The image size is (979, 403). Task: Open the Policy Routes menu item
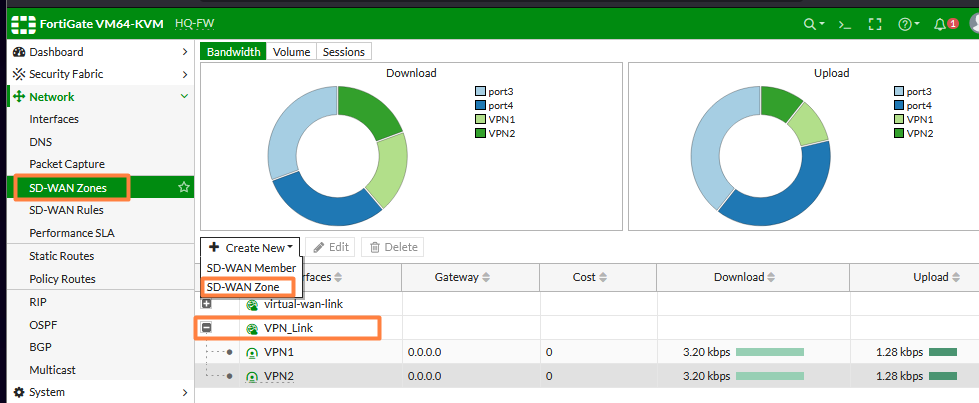click(62, 279)
